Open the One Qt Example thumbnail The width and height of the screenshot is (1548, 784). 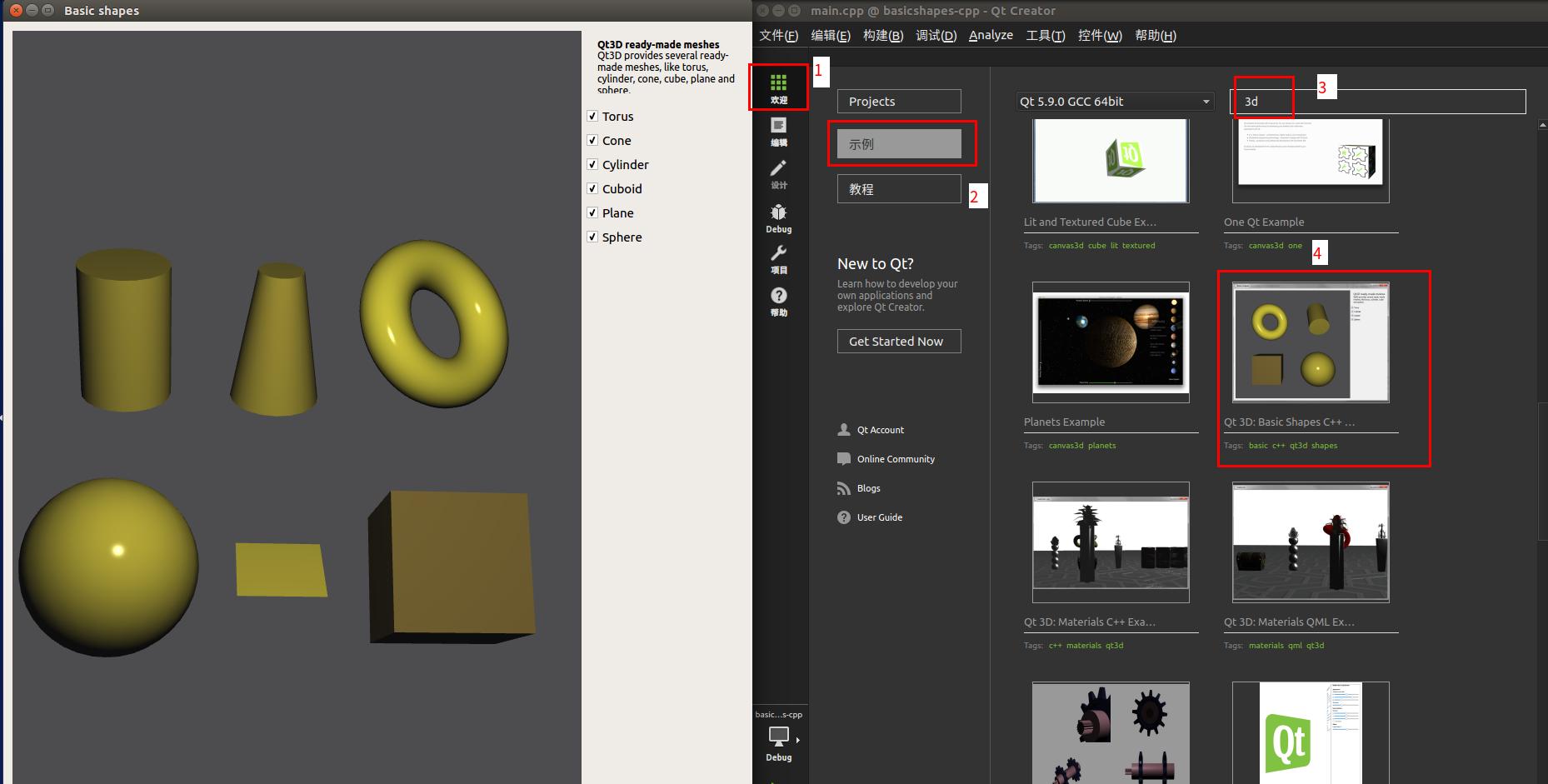pyautogui.click(x=1311, y=161)
